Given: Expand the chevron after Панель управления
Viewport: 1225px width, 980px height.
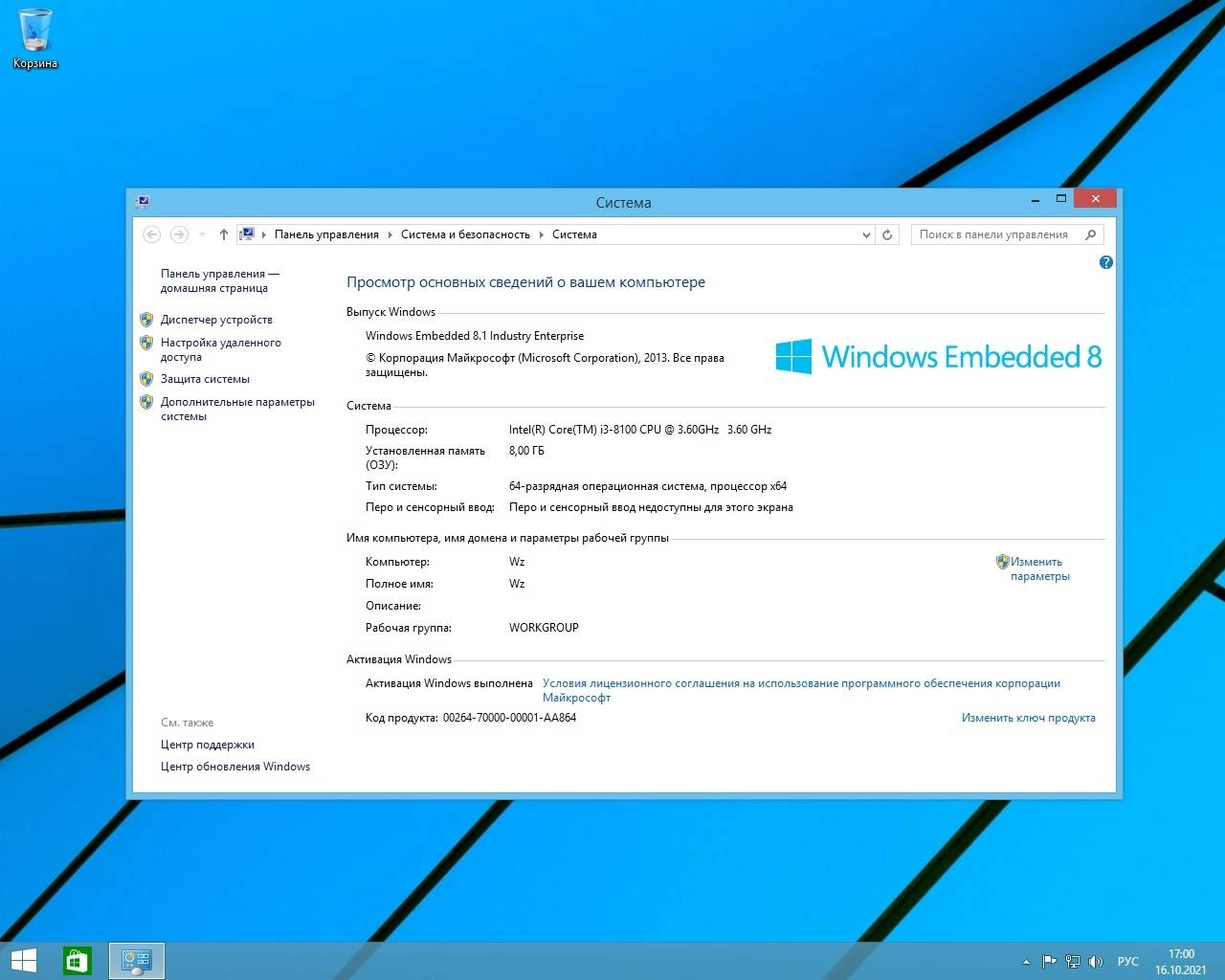Looking at the screenshot, I should [390, 234].
